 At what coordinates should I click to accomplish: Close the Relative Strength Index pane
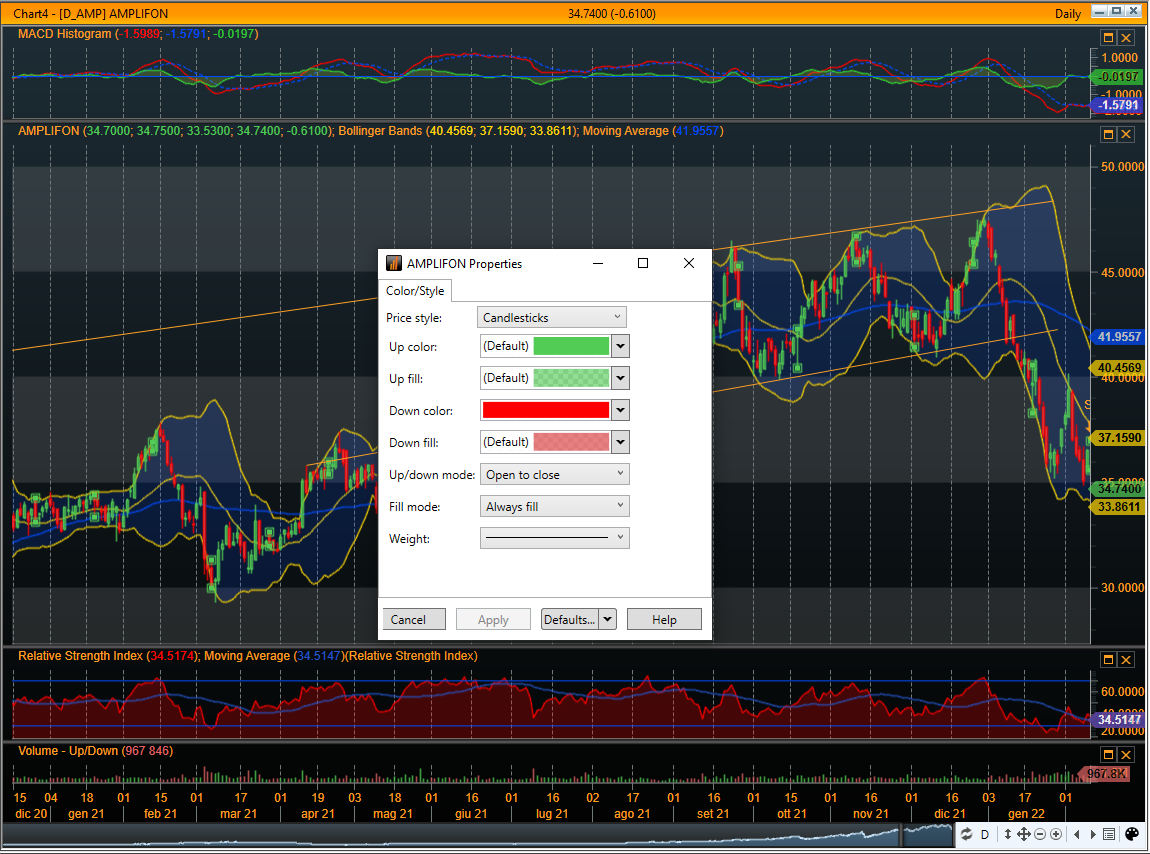pos(1126,660)
